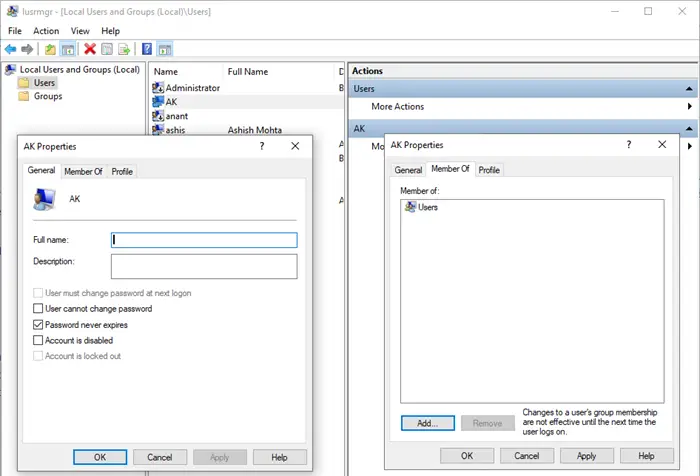This screenshot has height=476, width=700.
Task: Click OK in the right AK Properties
Action: (x=467, y=456)
